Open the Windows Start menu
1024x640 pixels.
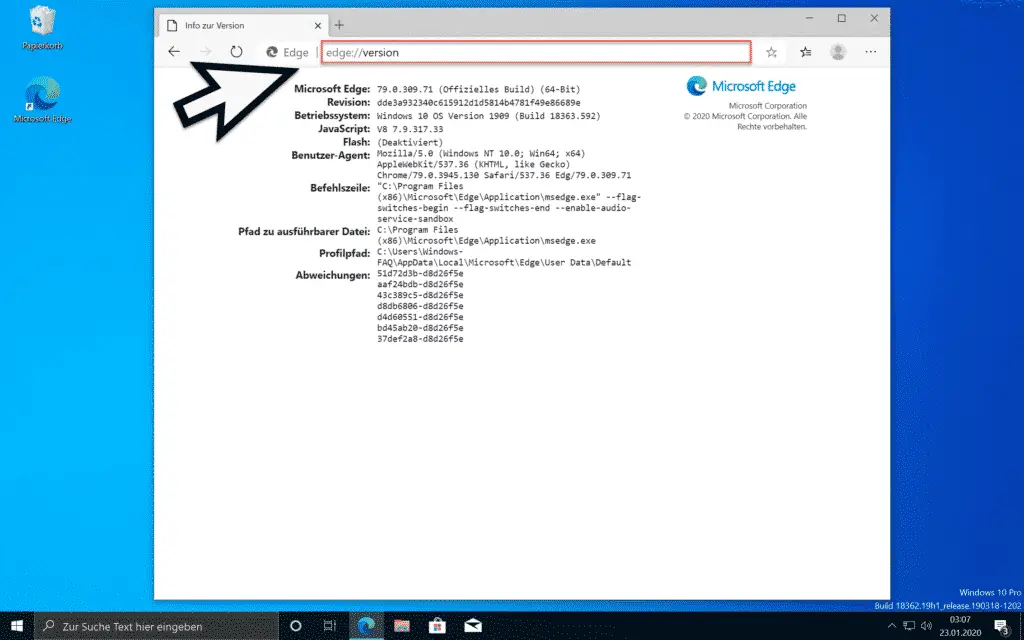[x=17, y=626]
